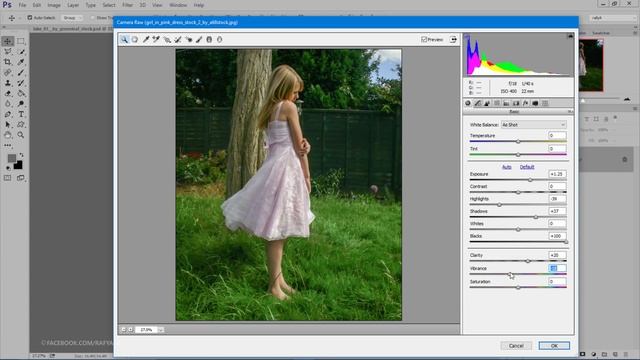Open the File menu
640x360 pixels.
coord(22,5)
